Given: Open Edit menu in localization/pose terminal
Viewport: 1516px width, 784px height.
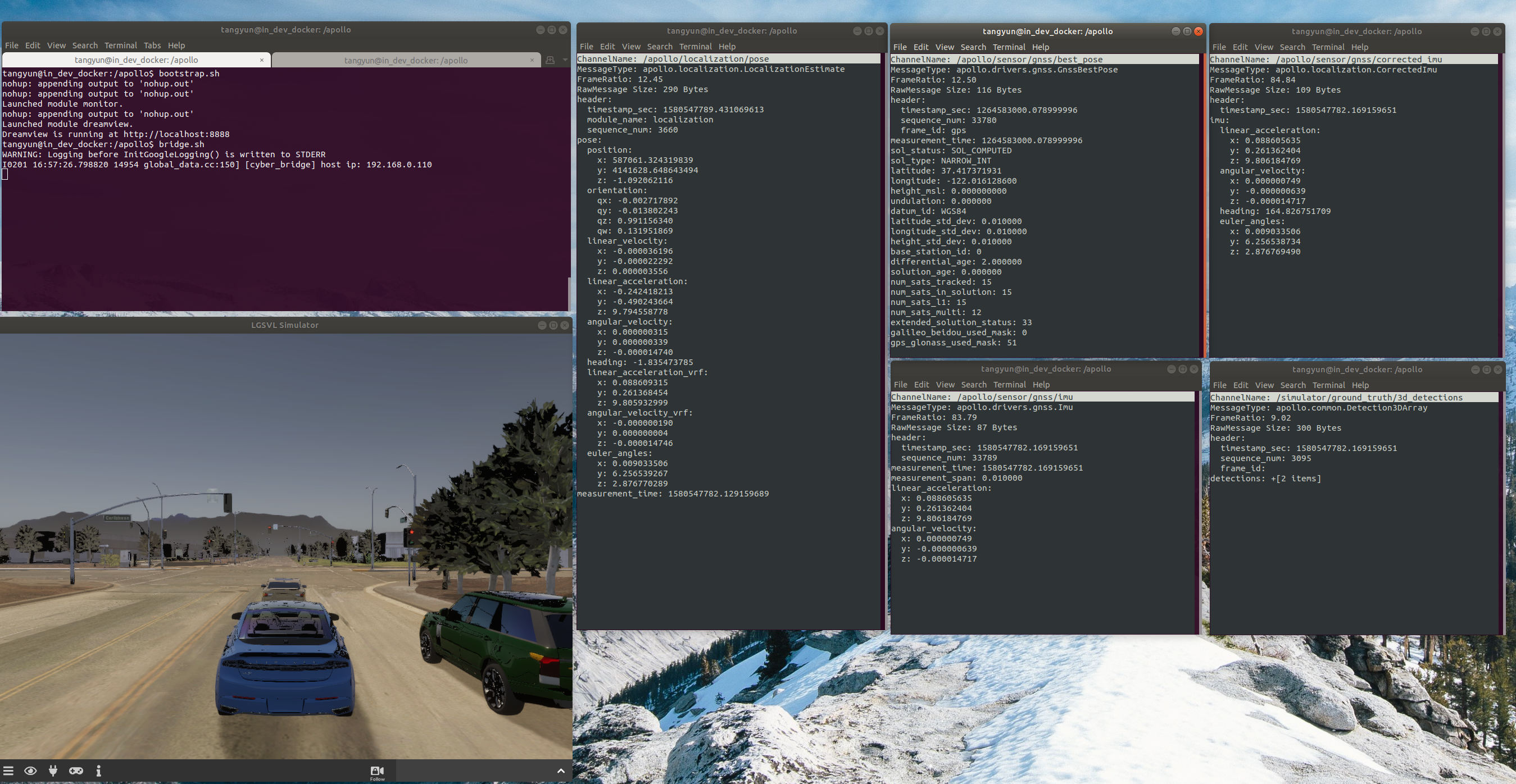Looking at the screenshot, I should point(608,47).
